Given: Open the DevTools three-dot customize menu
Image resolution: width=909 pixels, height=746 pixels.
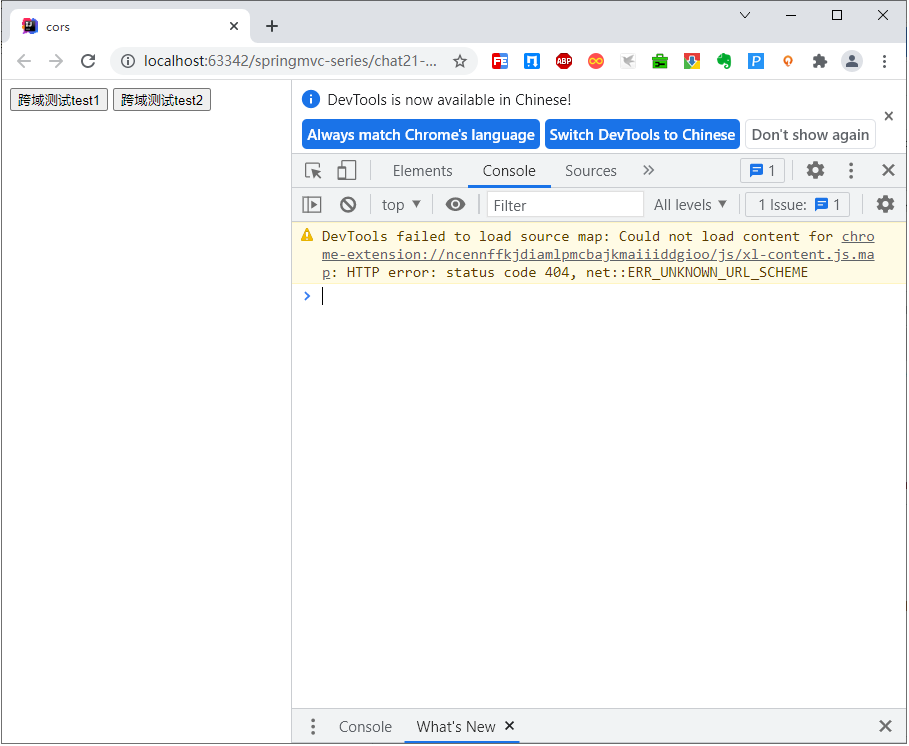Looking at the screenshot, I should point(851,171).
